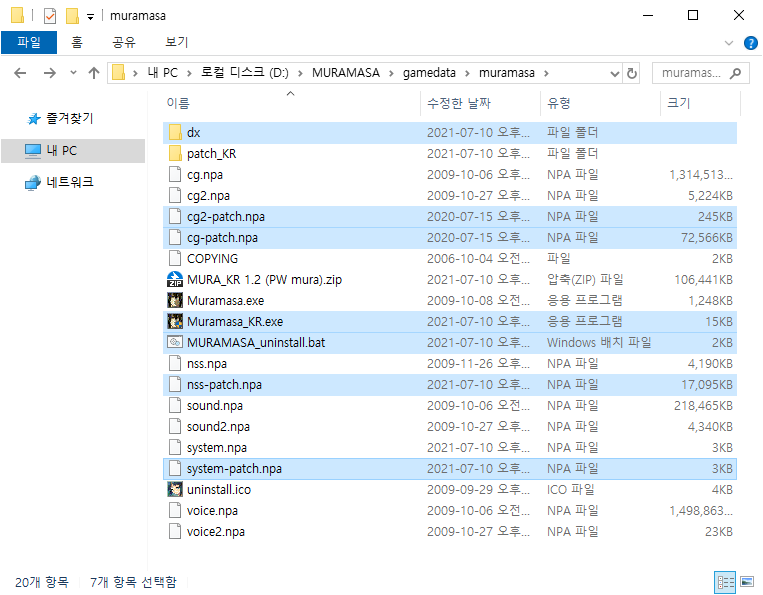Select the sound.npa file icon
The image size is (763, 595).
coord(175,405)
